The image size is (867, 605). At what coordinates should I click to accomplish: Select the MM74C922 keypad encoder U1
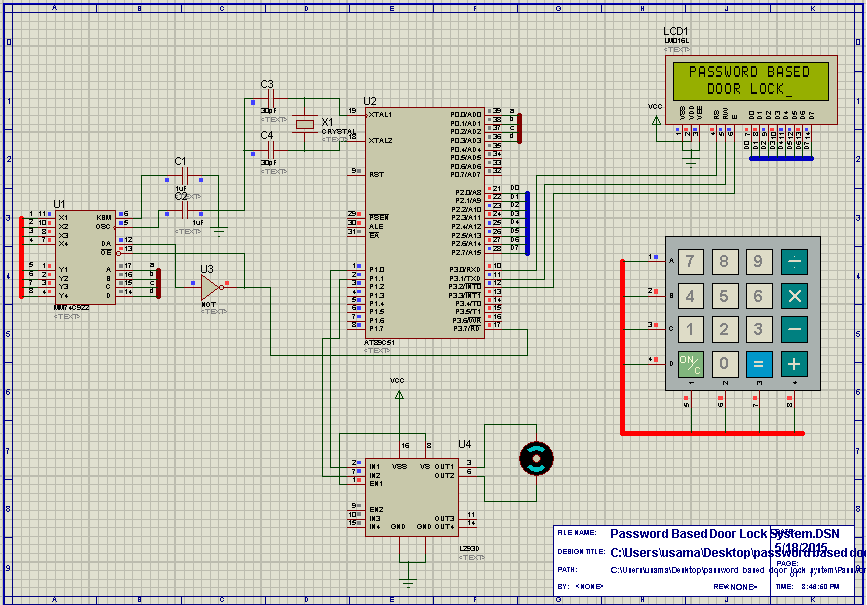[85, 255]
